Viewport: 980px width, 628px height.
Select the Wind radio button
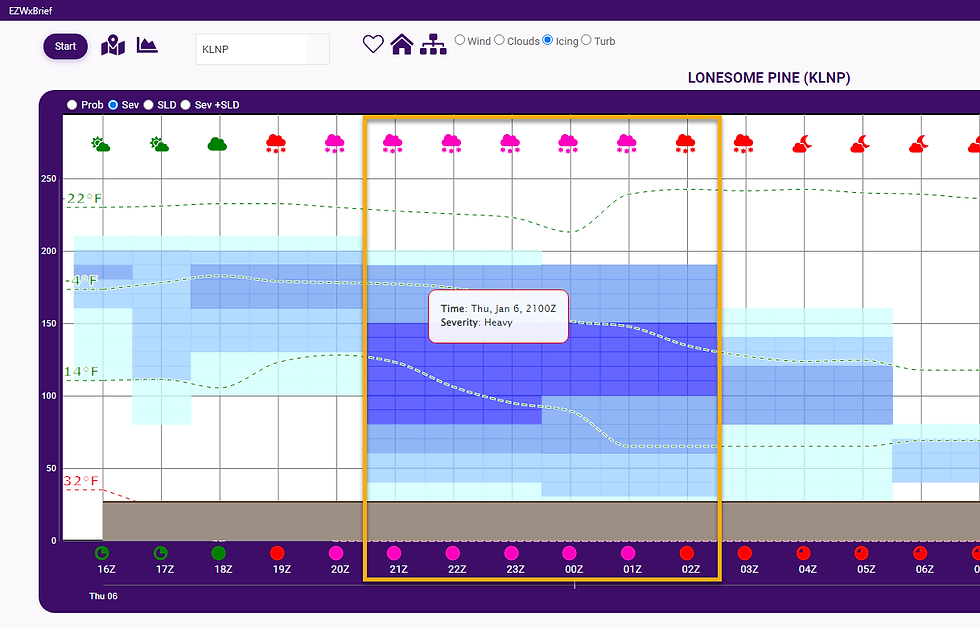pos(460,40)
